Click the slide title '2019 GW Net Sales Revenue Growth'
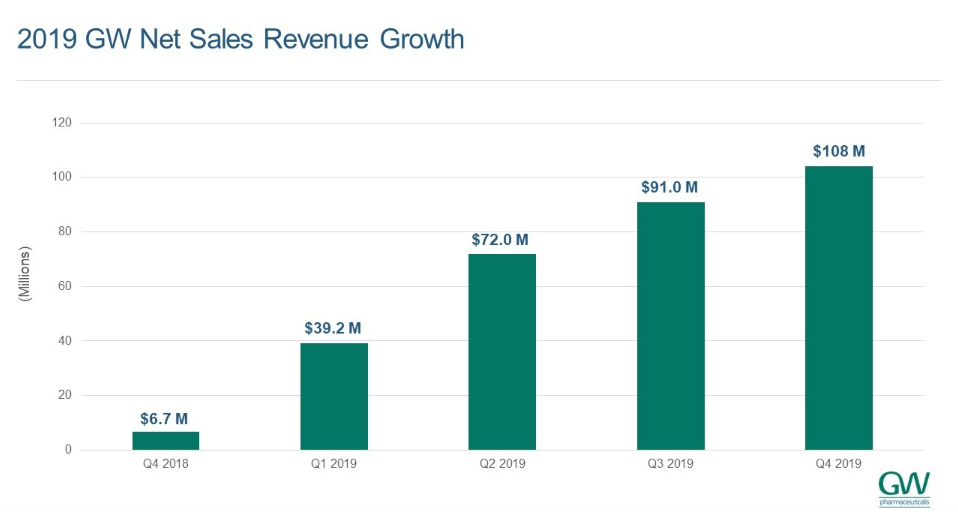The image size is (958, 512). [x=241, y=40]
